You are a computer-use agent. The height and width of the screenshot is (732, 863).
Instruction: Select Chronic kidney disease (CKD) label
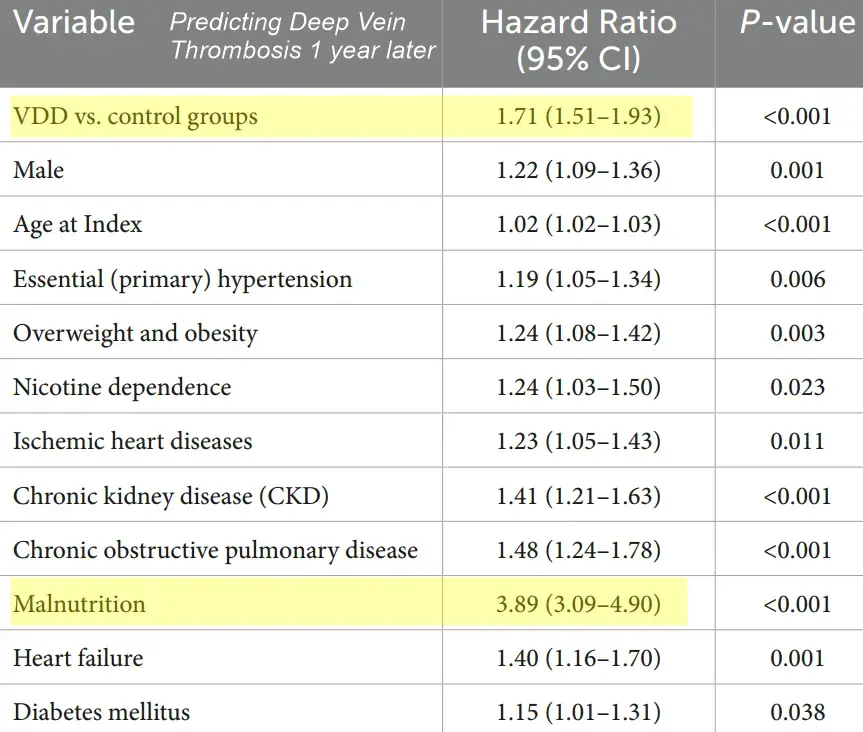[171, 496]
